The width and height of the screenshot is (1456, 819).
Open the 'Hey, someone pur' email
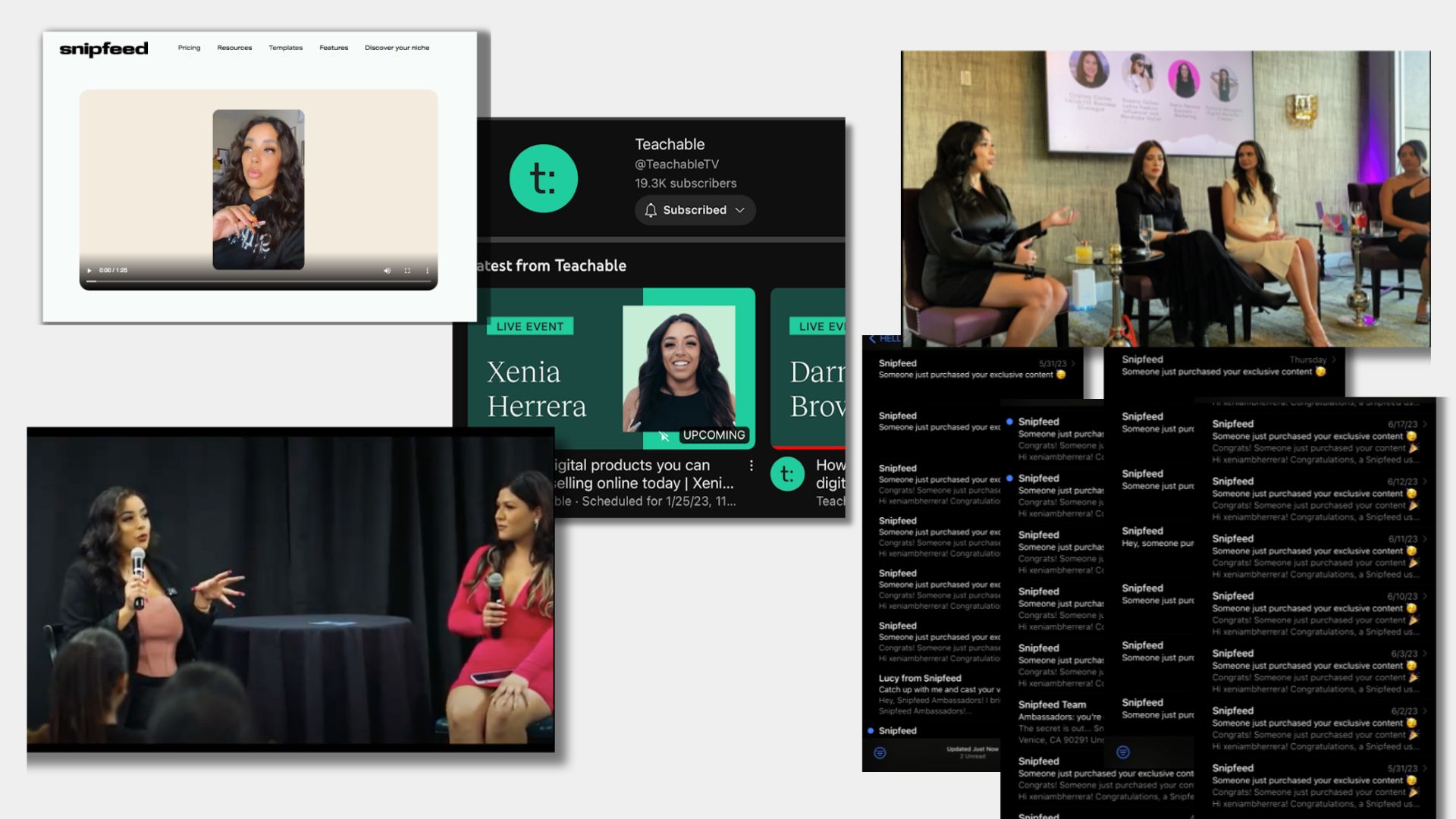(x=1157, y=537)
